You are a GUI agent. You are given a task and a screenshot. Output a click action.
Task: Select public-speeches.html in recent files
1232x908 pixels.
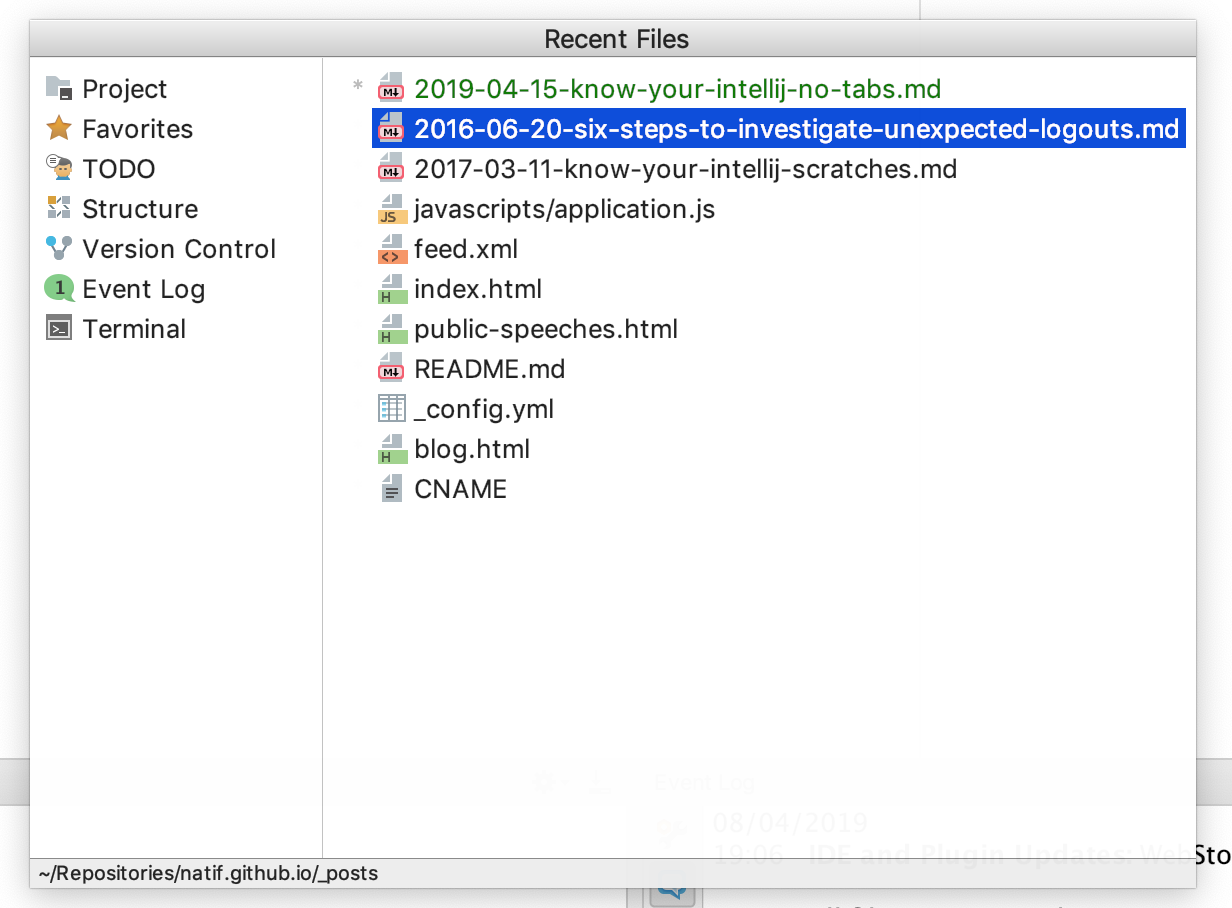(546, 329)
